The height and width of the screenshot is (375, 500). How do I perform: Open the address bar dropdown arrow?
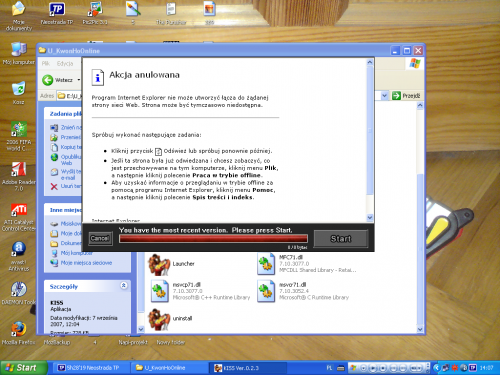click(x=384, y=96)
